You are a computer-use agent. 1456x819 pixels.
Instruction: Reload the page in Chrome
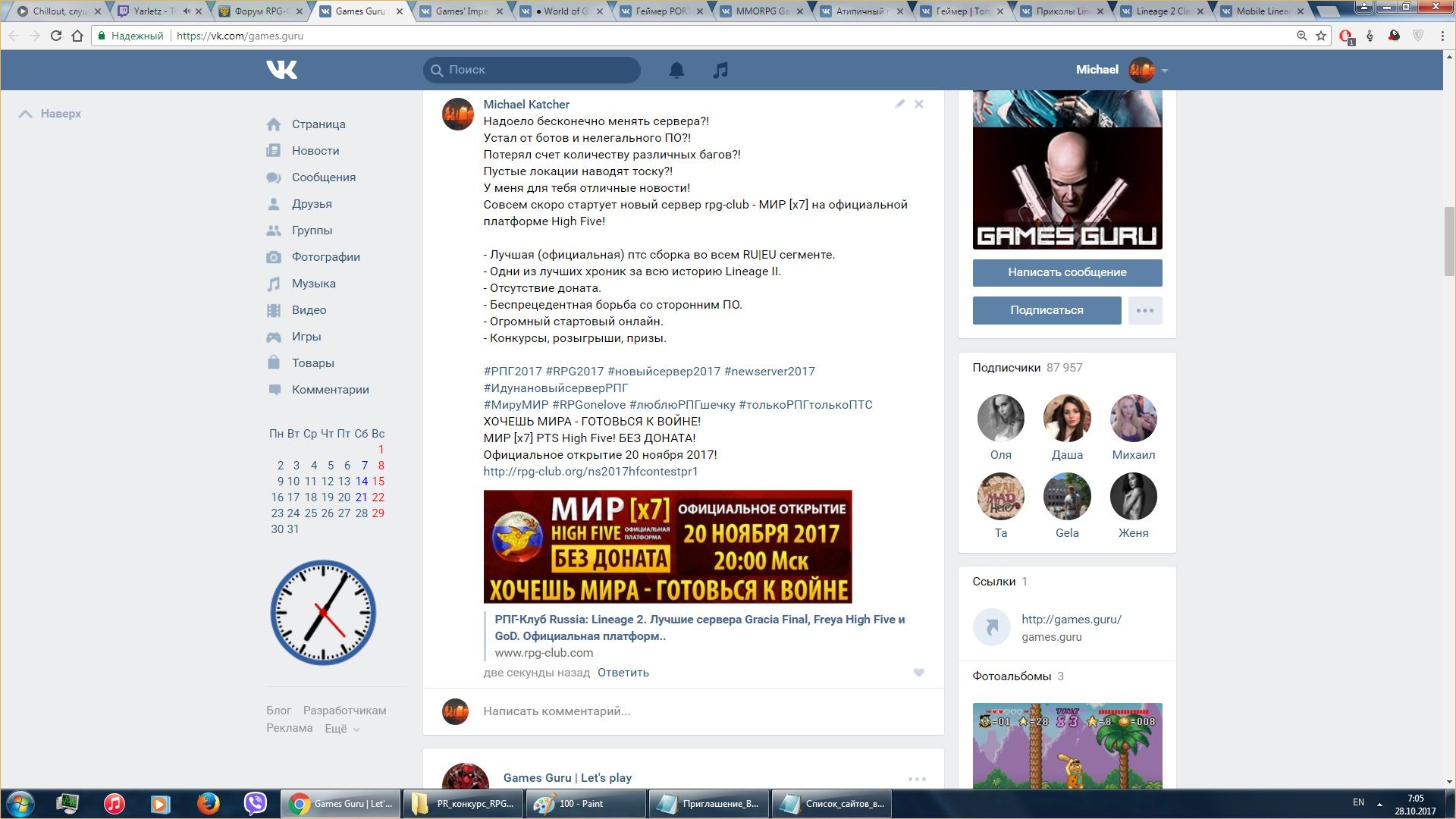[55, 36]
